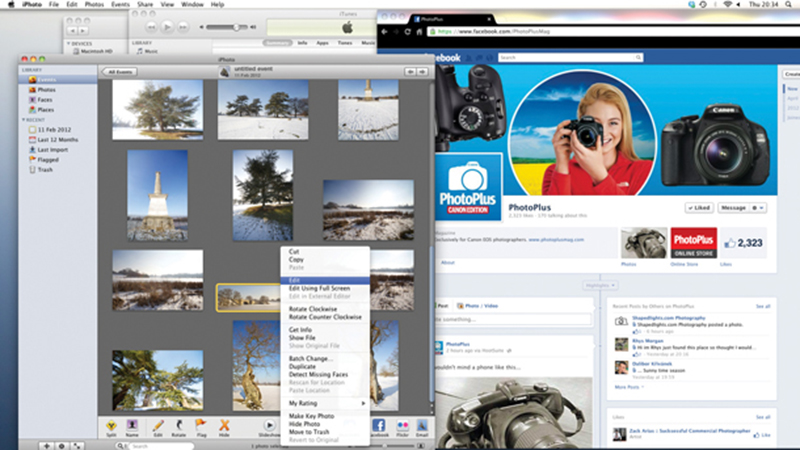Image resolution: width=800 pixels, height=450 pixels.
Task: Click the orange X Hide icon
Action: 224,428
